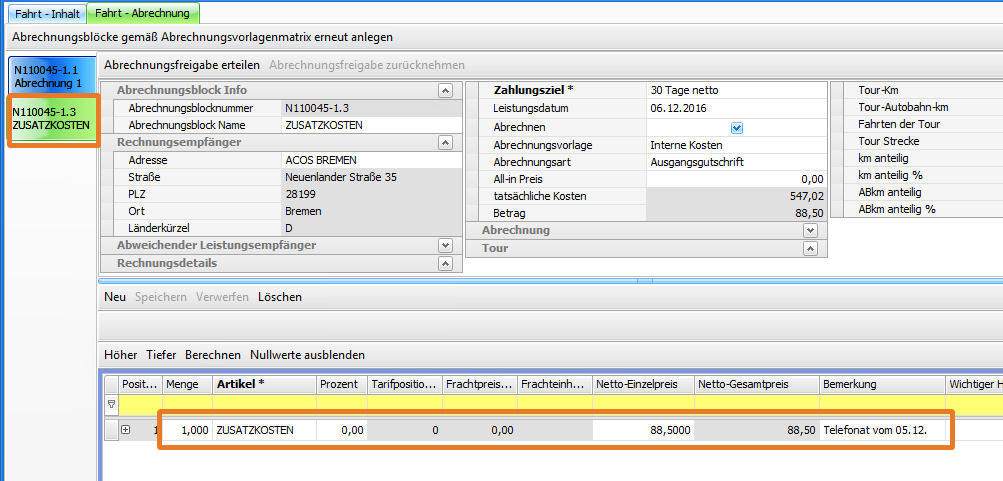Toggle the Rechnungsdetails section chevron
1003x481 pixels.
[445, 264]
